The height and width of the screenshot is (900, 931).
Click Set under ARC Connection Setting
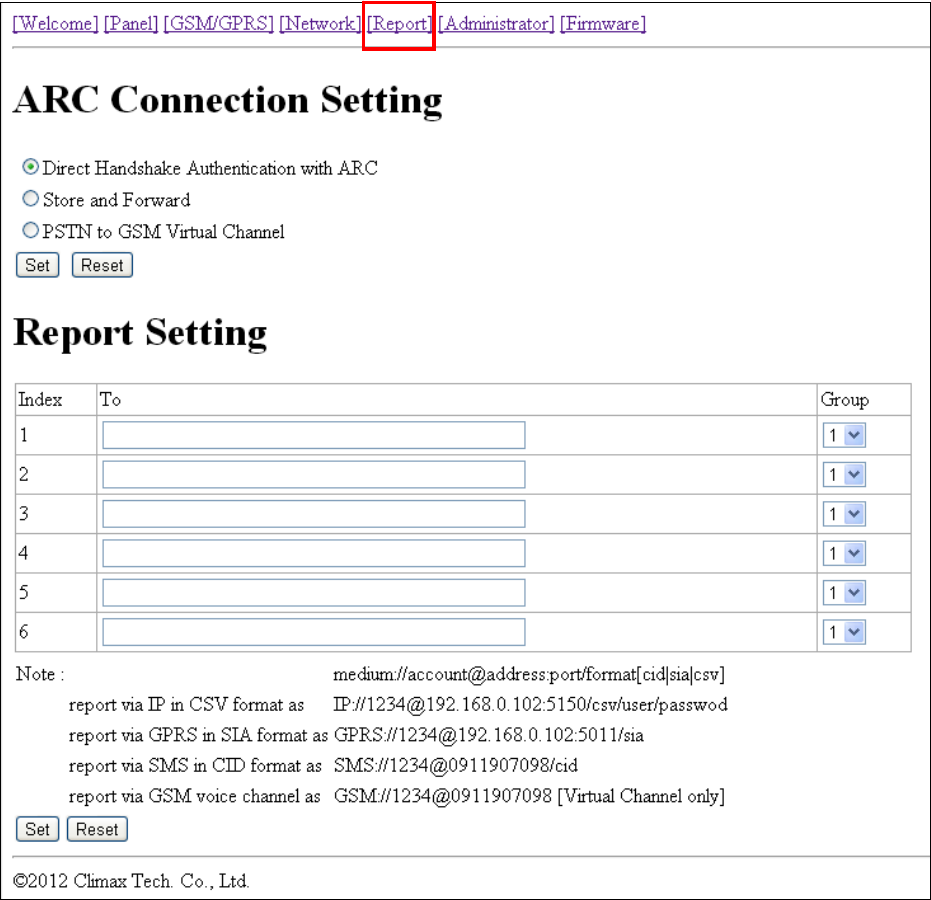click(x=37, y=265)
